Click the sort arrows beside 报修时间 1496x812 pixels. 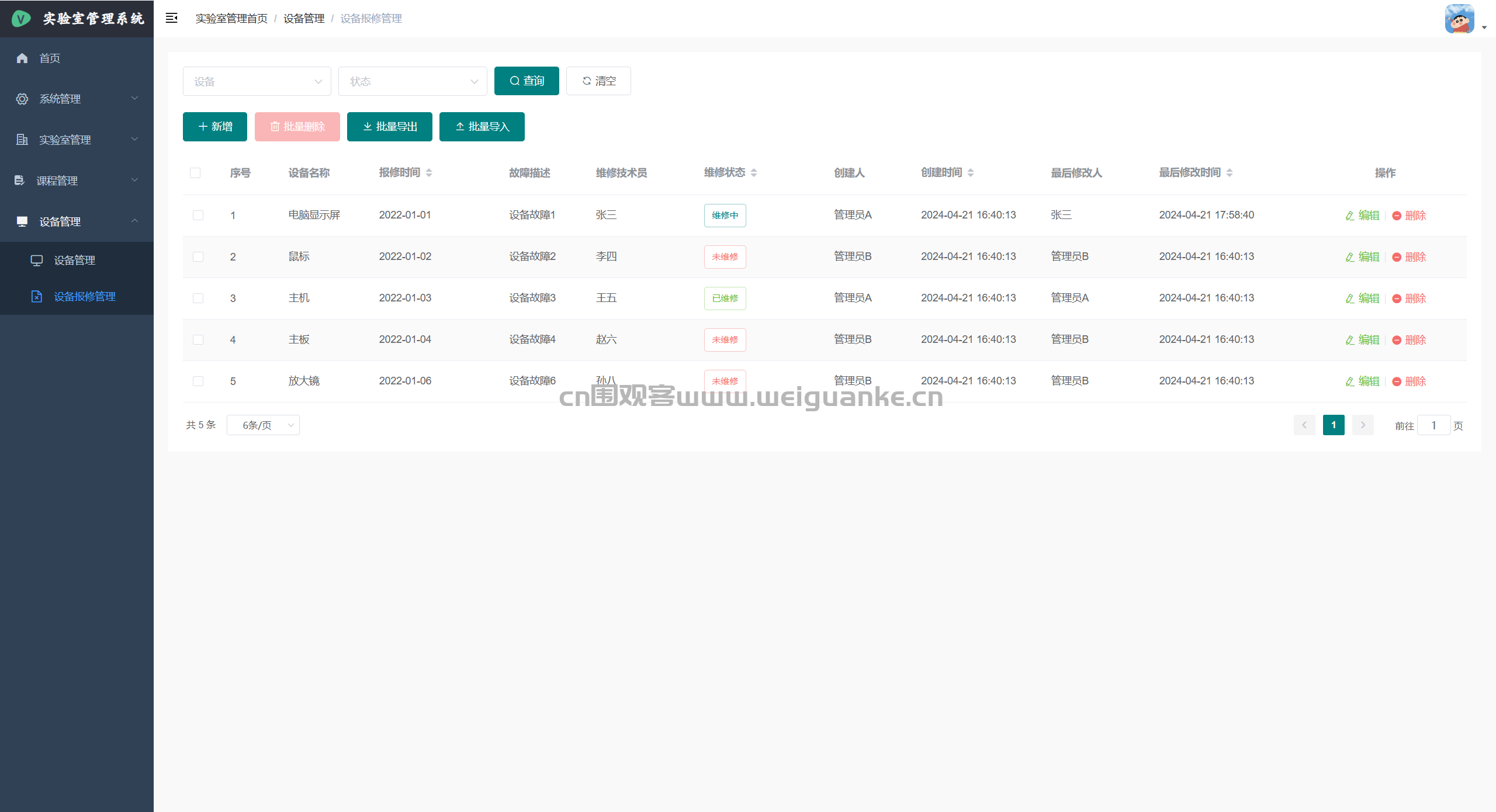point(429,172)
